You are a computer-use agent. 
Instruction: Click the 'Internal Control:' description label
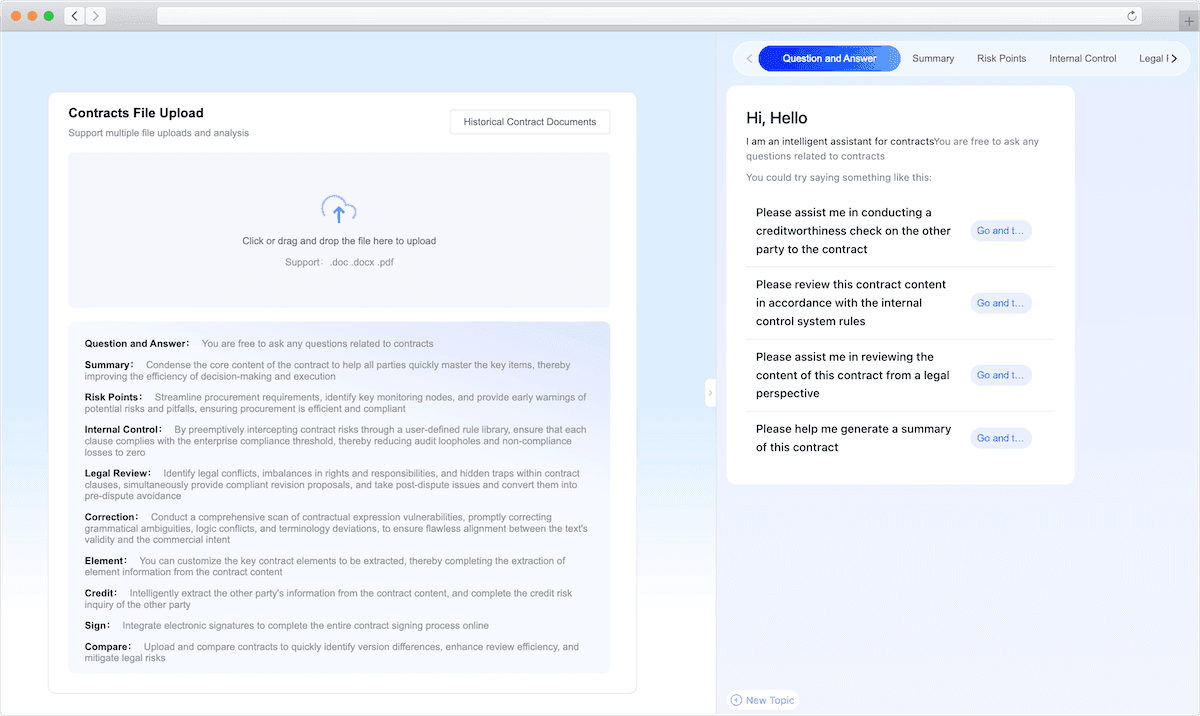tap(124, 430)
